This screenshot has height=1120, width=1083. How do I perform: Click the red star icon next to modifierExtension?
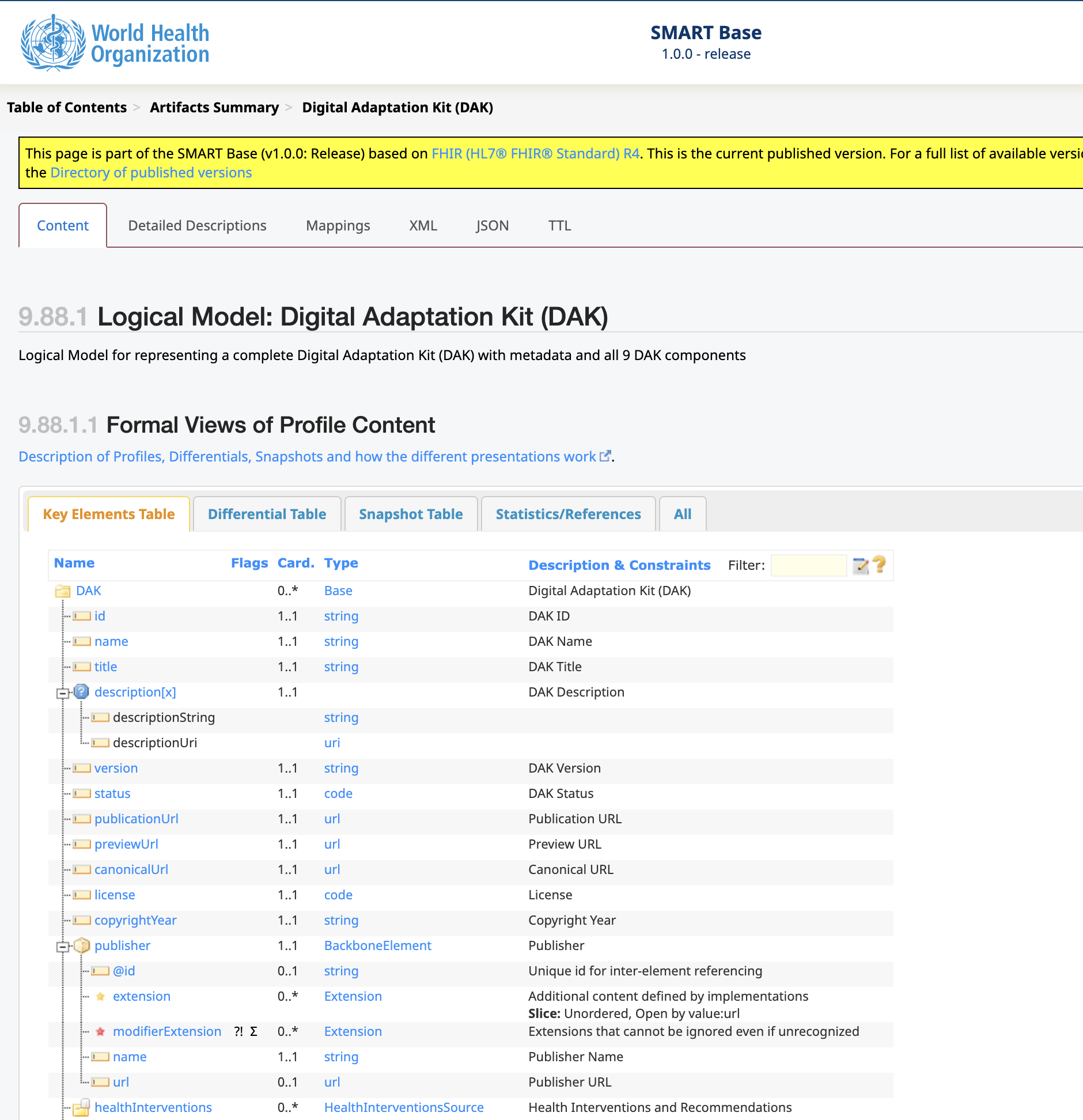point(100,1031)
